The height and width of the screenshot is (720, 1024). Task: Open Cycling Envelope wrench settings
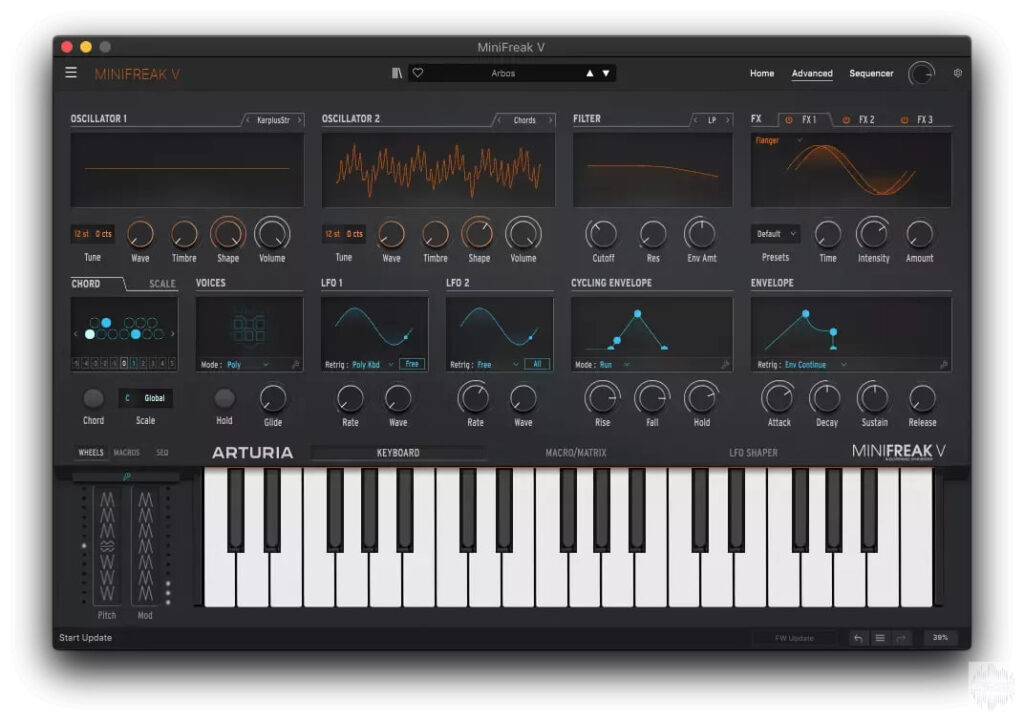pyautogui.click(x=725, y=365)
